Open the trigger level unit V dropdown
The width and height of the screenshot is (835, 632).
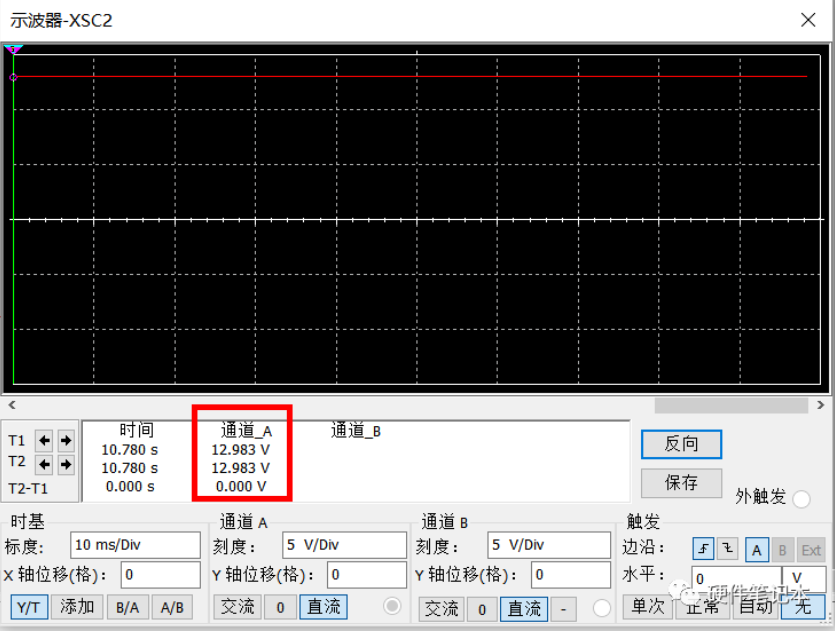pos(804,578)
